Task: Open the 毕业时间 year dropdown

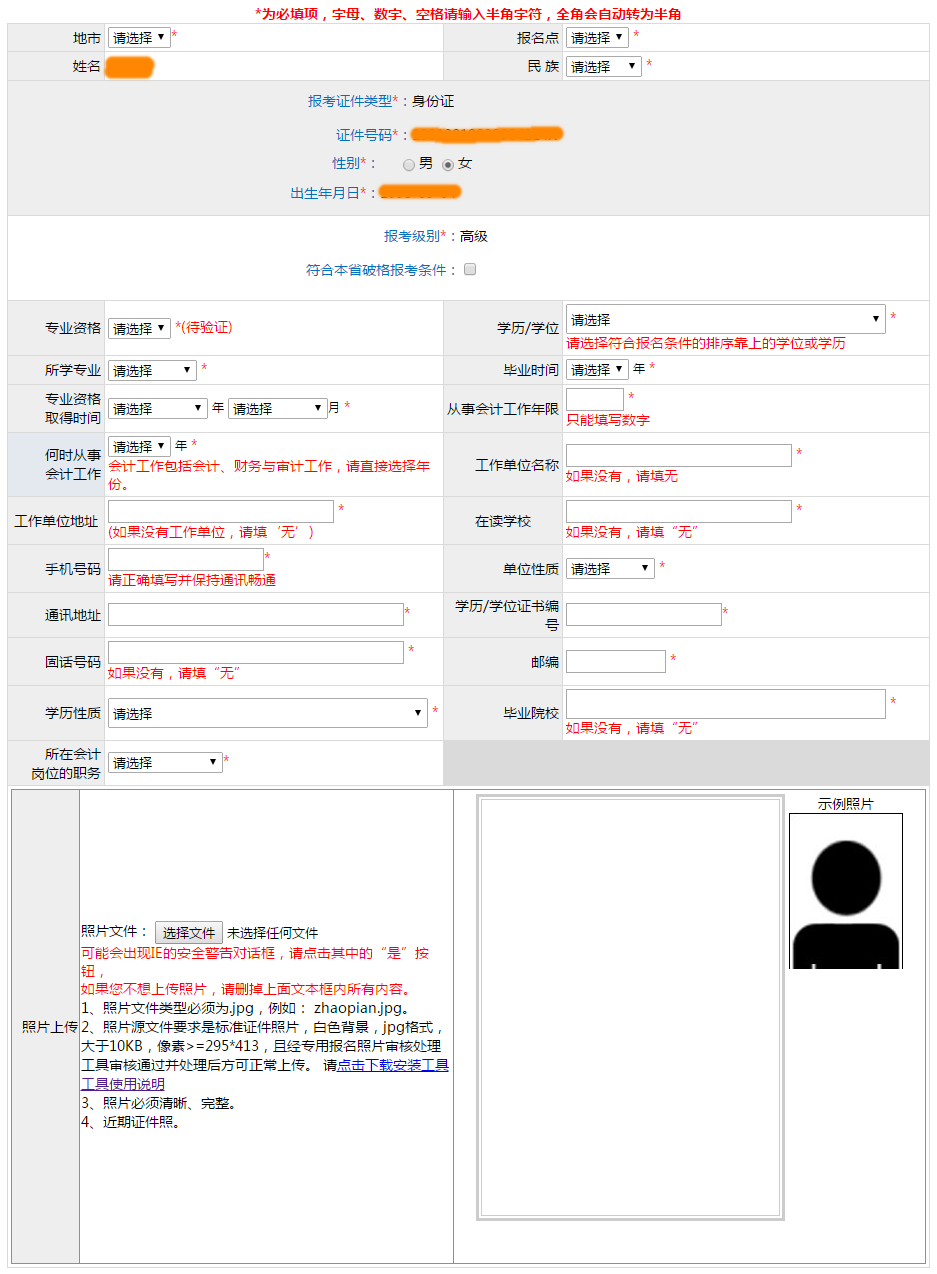Action: pyautogui.click(x=597, y=370)
